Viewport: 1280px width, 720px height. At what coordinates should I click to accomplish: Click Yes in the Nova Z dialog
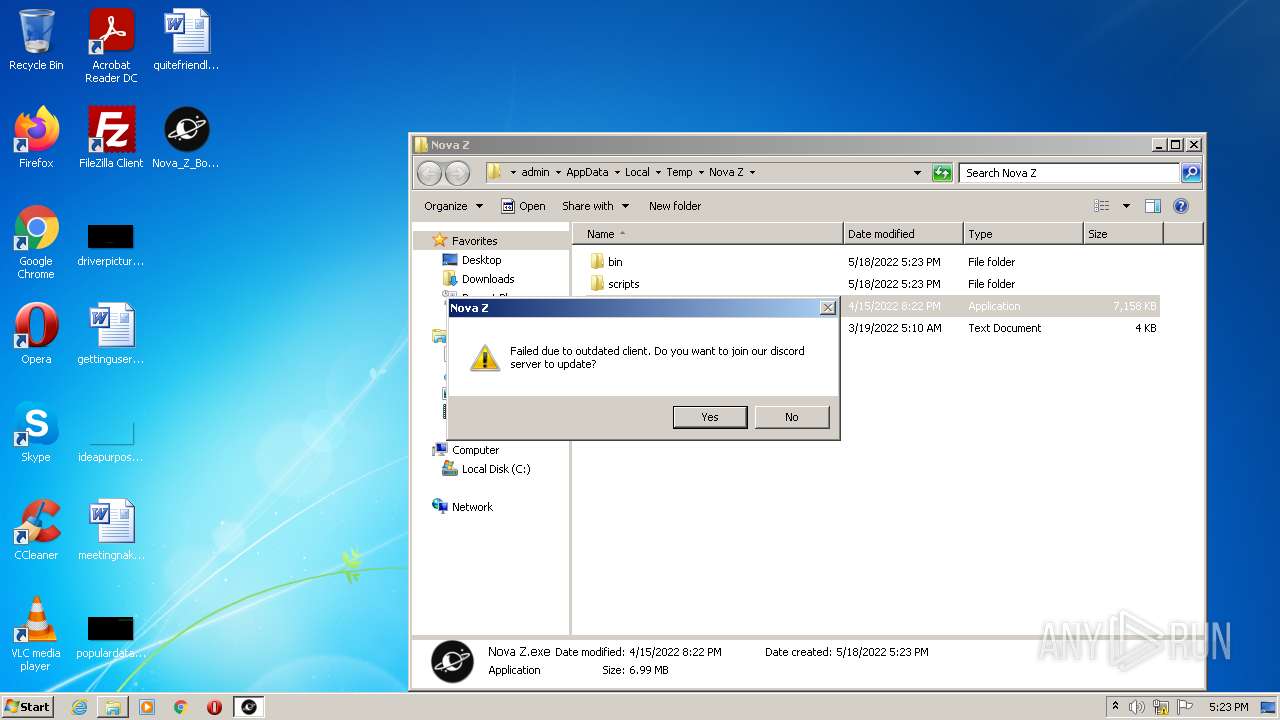pos(710,417)
